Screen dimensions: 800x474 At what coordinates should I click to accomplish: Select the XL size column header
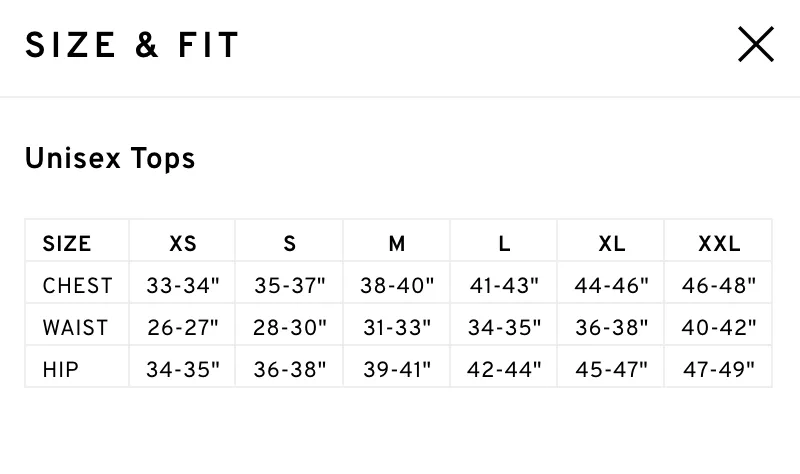611,244
